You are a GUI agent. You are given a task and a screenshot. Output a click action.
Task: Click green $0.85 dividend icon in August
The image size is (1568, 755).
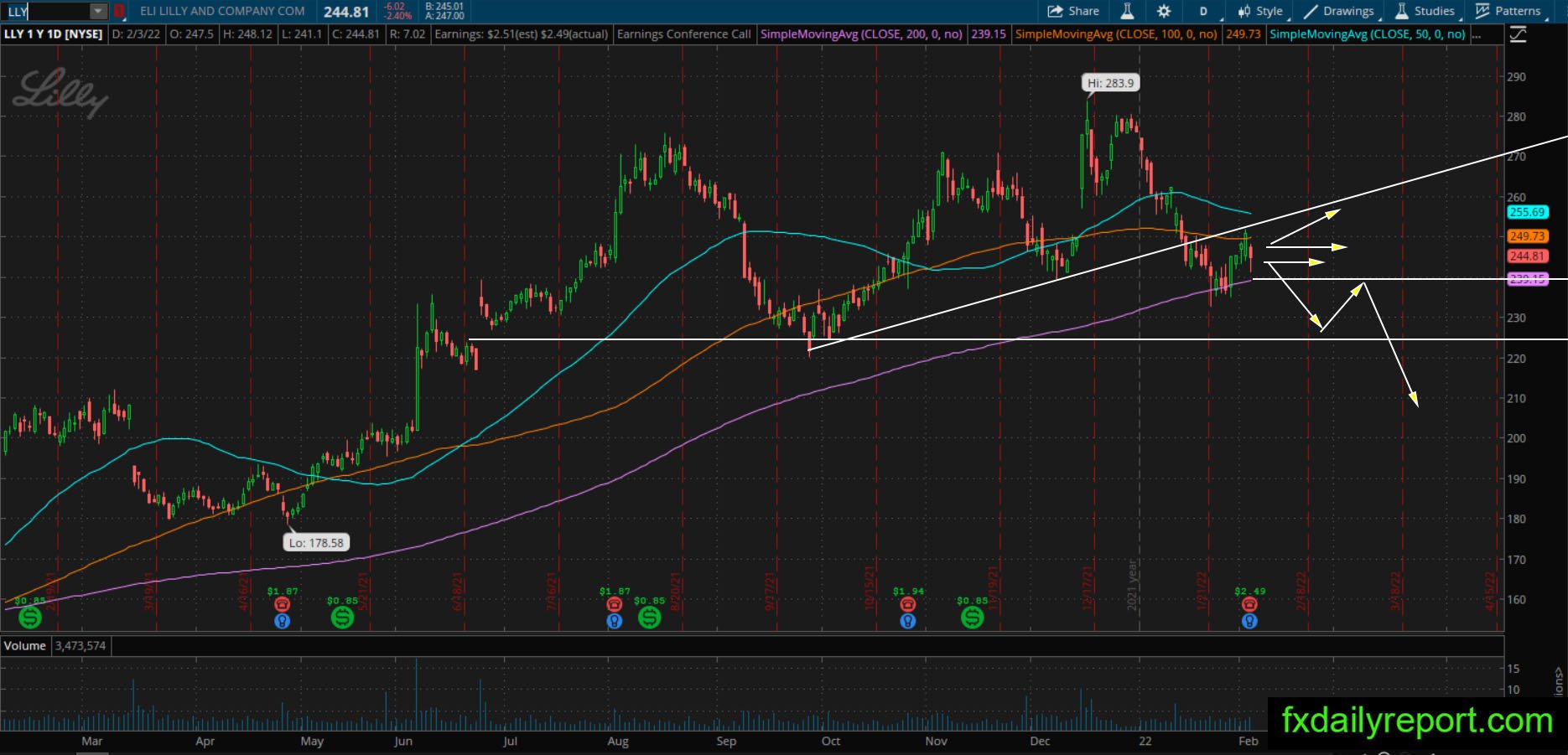coord(649,618)
